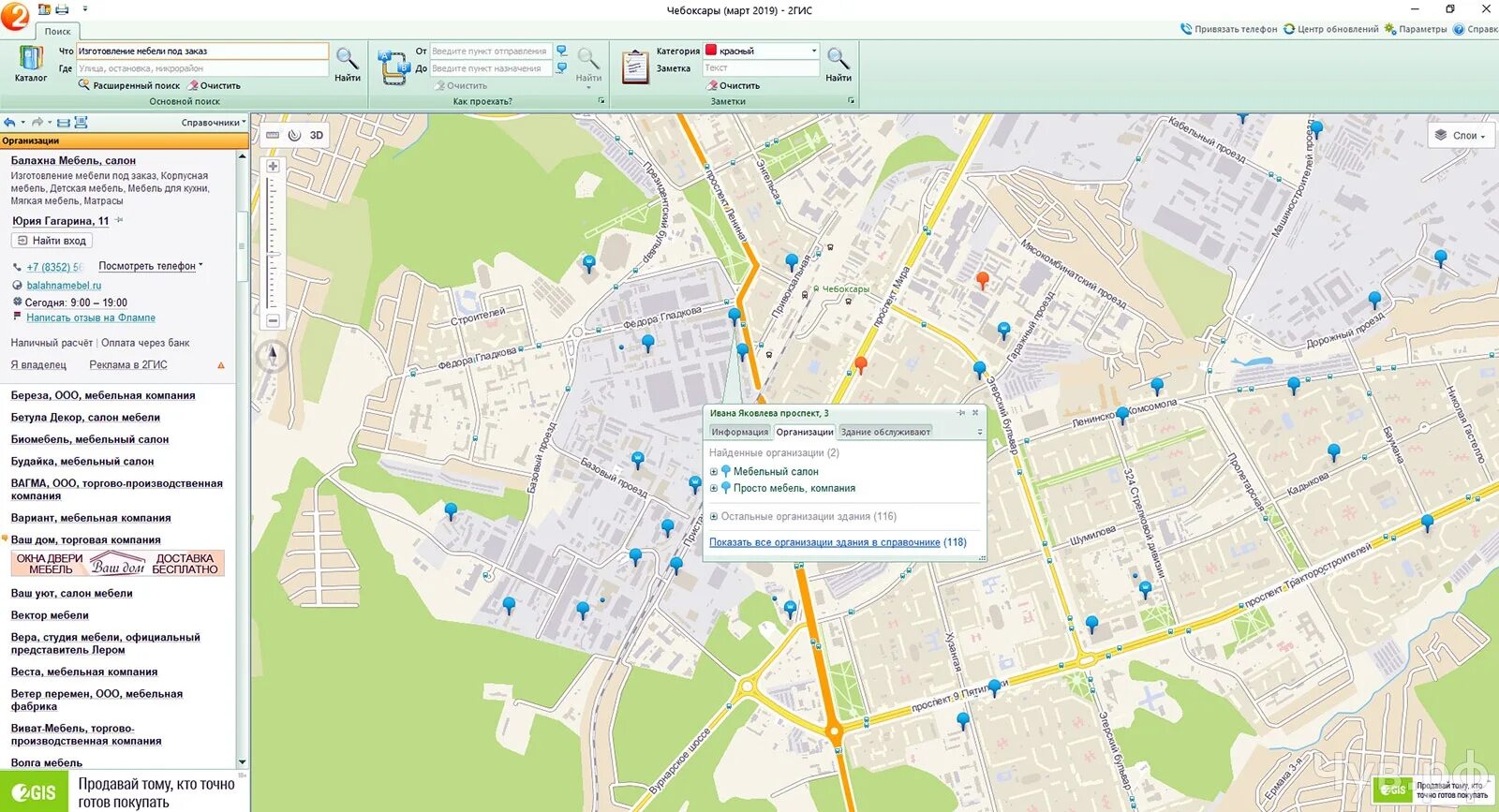This screenshot has height=812, width=1499.
Task: Open Вектор мебели organization
Action: [x=50, y=615]
